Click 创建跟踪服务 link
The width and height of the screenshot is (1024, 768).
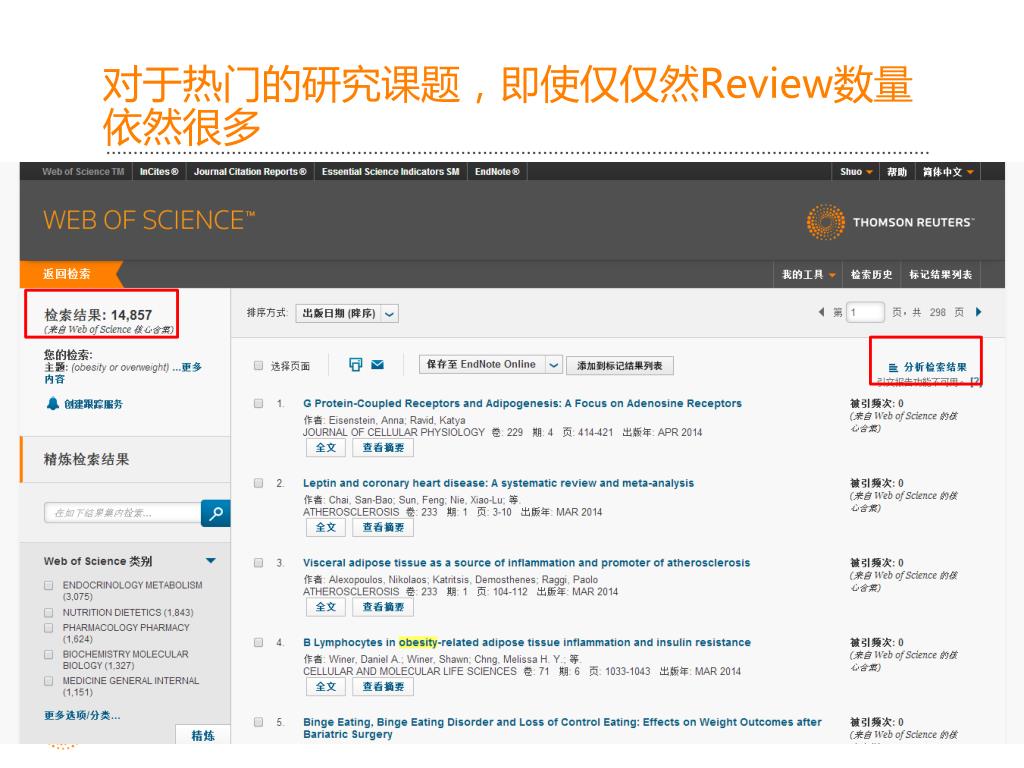click(93, 404)
